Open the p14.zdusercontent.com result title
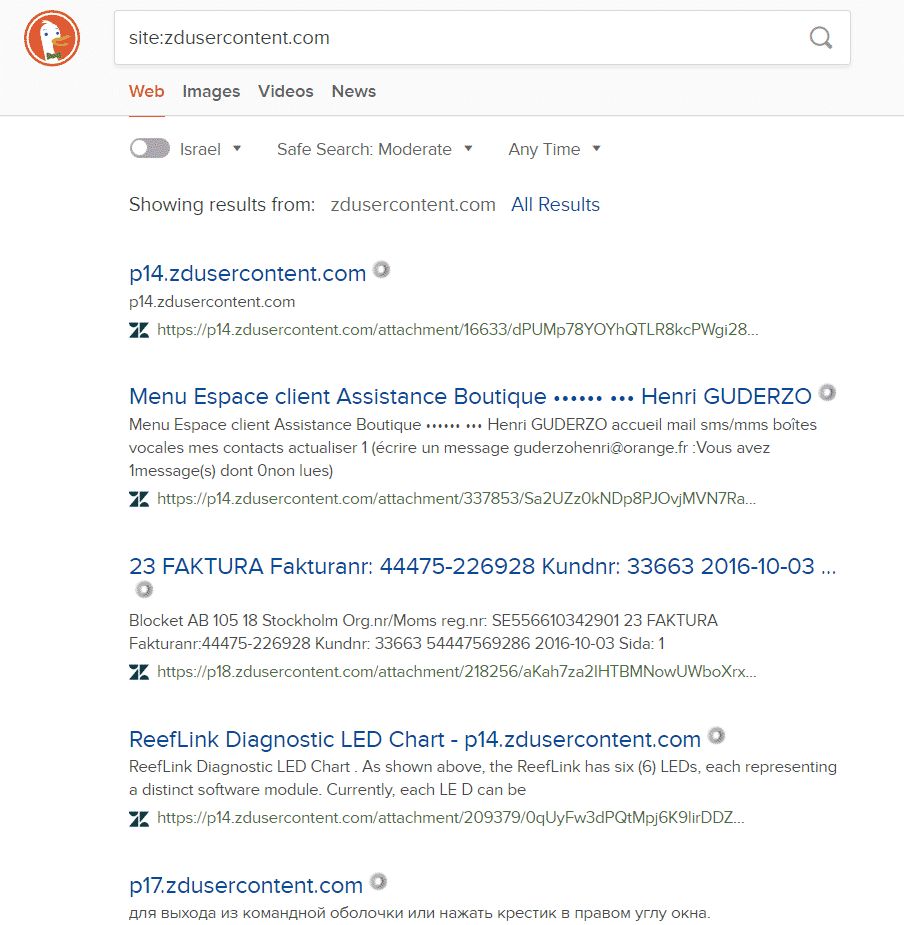 coord(247,274)
